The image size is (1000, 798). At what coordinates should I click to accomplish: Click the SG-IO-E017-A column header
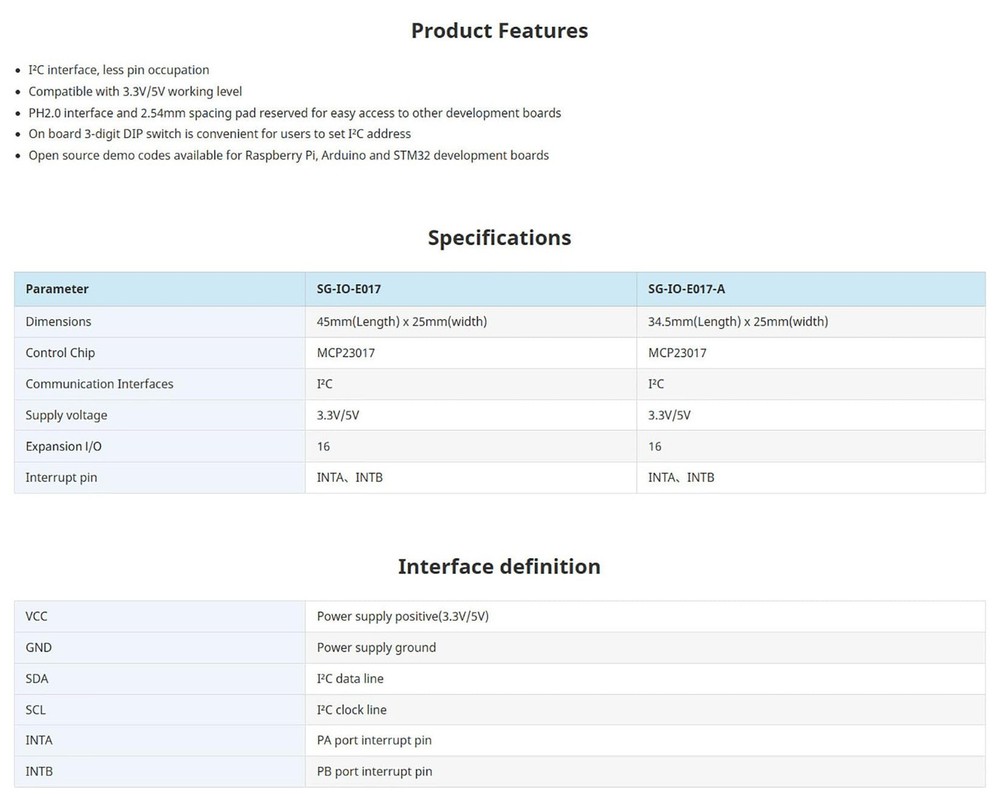click(686, 289)
